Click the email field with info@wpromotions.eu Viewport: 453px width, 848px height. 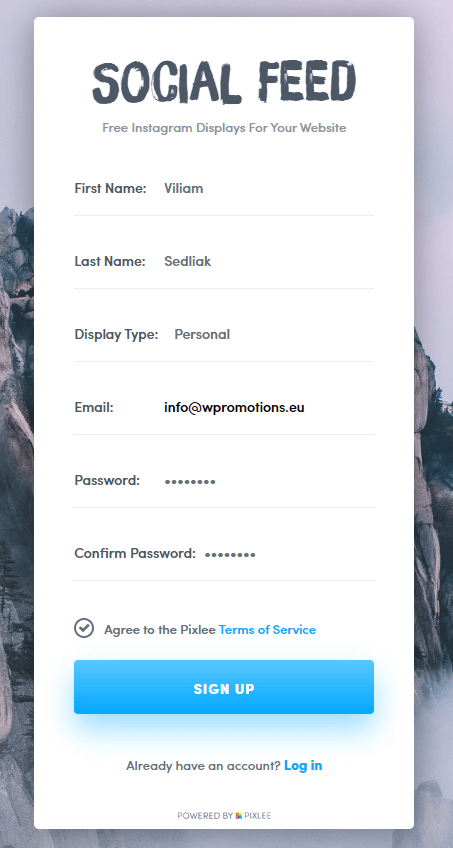(x=269, y=407)
